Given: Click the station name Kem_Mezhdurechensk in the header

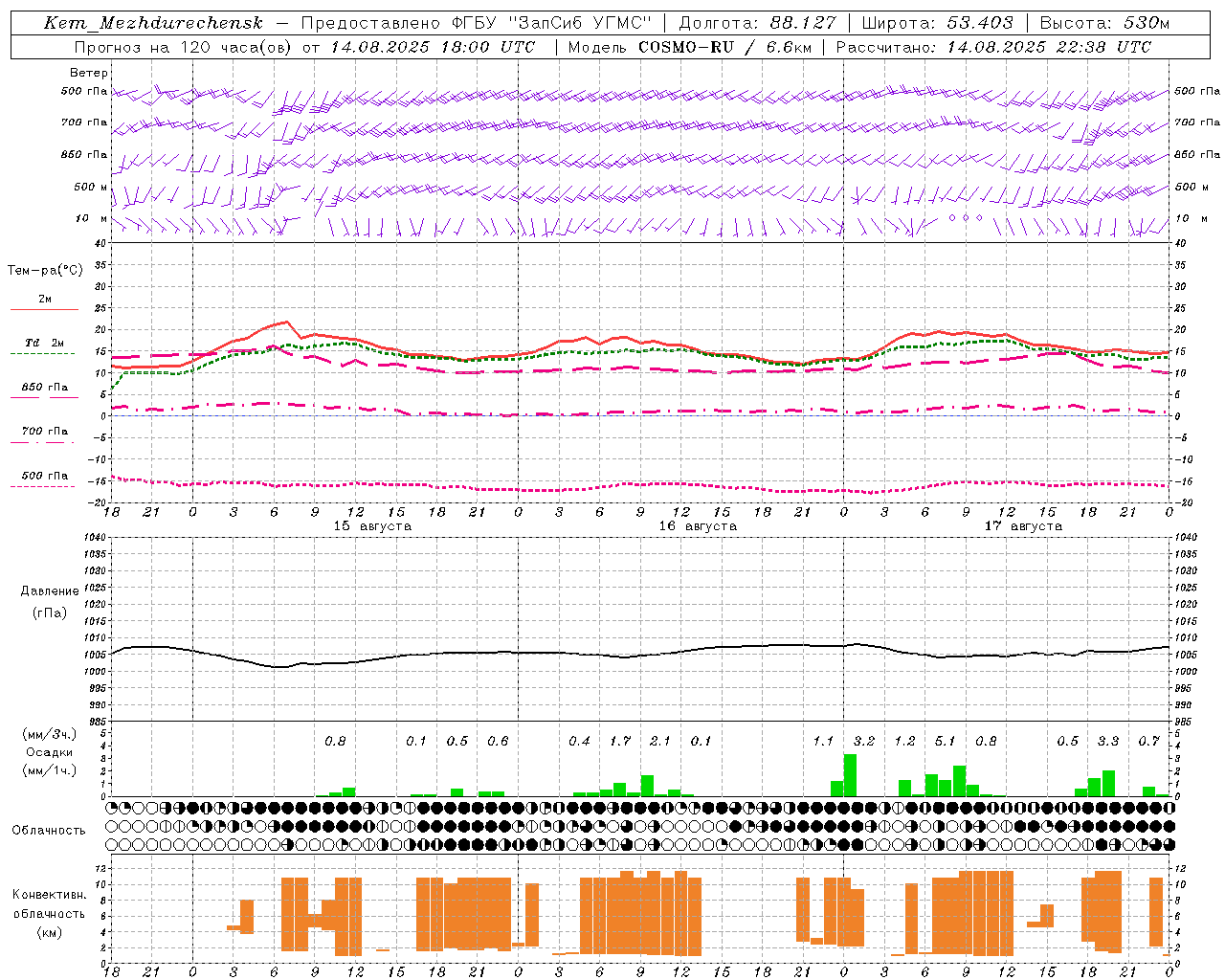Looking at the screenshot, I should click(x=153, y=23).
